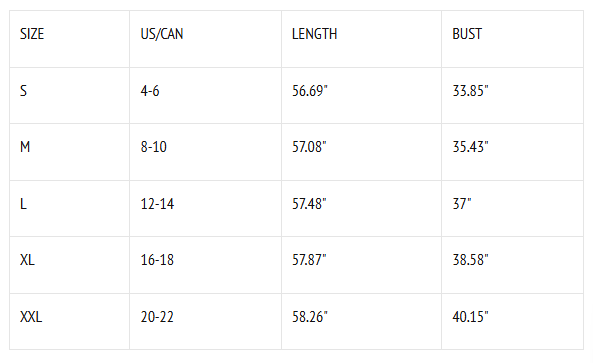
Task: Click the 57.48" length value
Action: click(309, 204)
